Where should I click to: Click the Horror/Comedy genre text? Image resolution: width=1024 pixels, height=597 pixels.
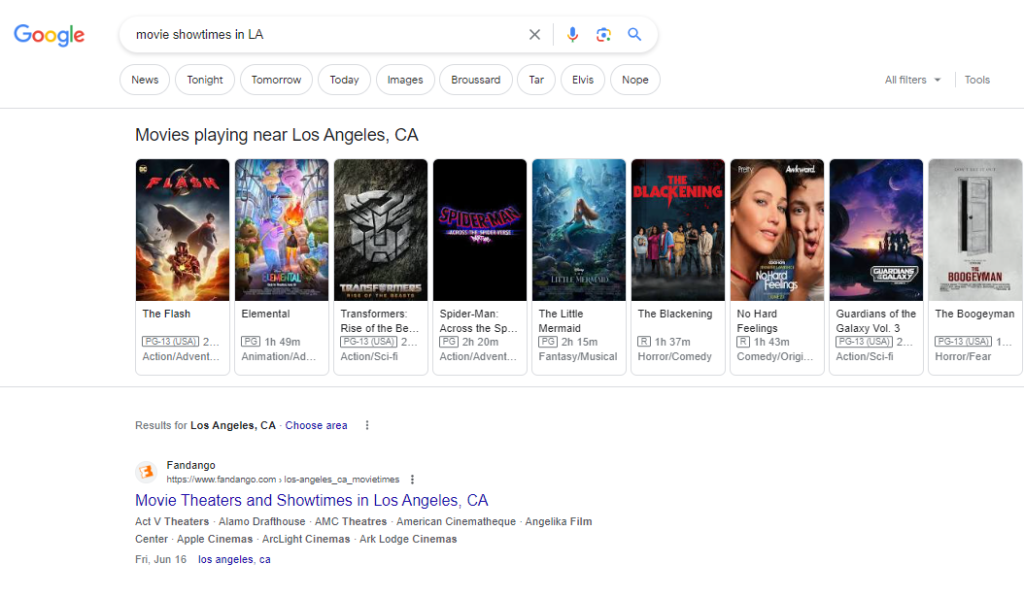pos(675,357)
